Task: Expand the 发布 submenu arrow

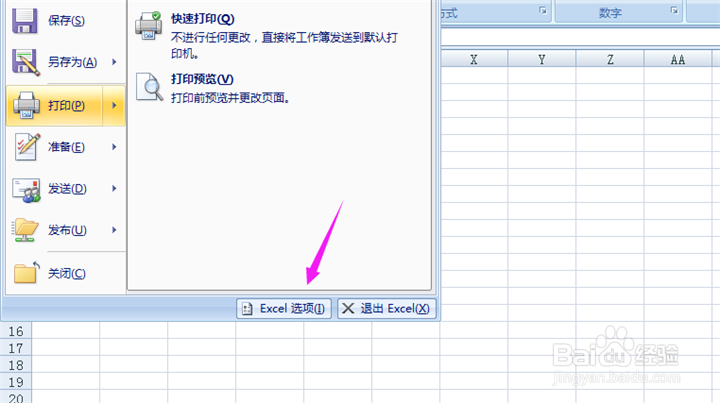Action: tap(114, 230)
